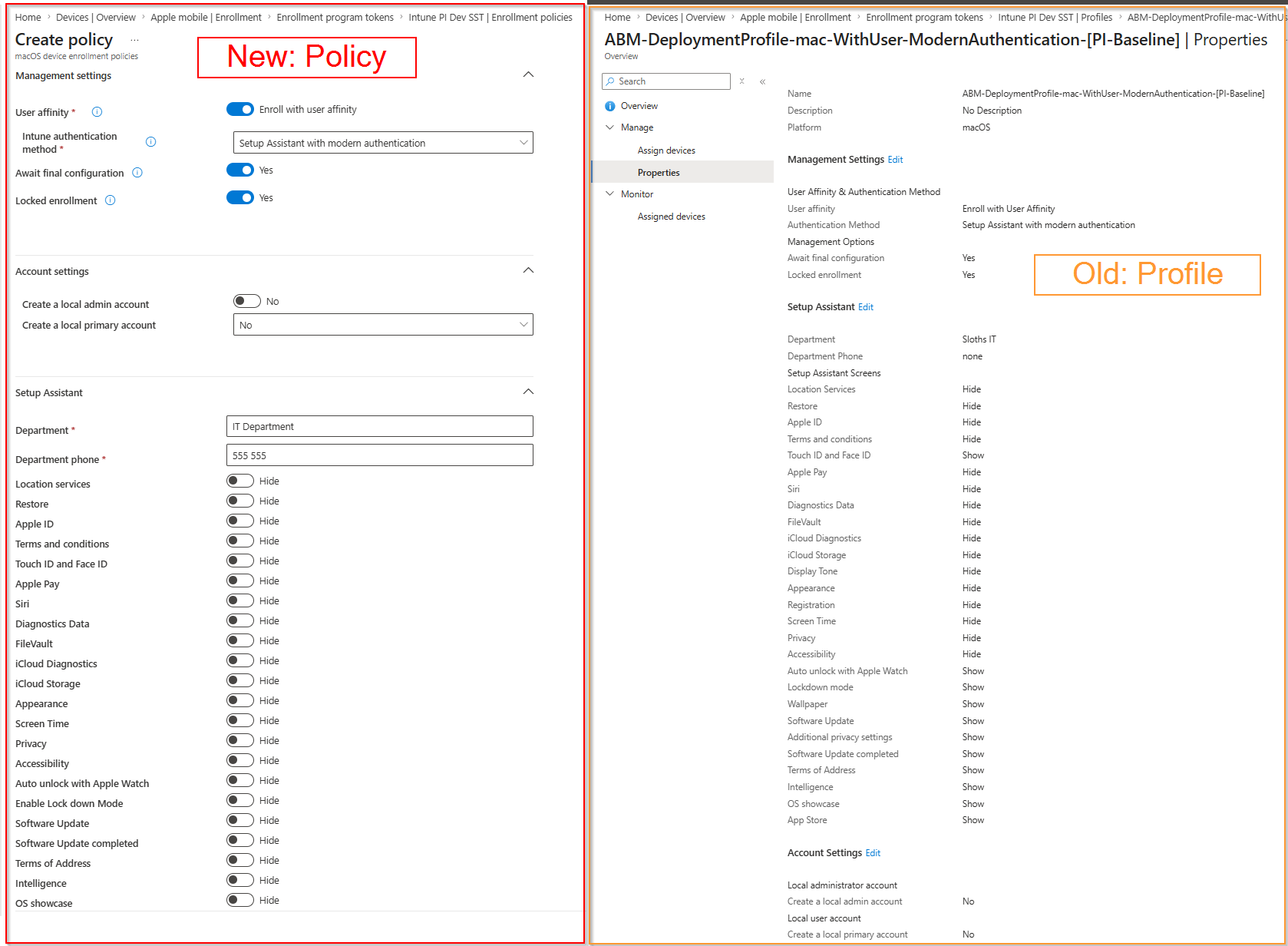The height and width of the screenshot is (946, 1288).
Task: Click into Department text field
Action: (x=380, y=426)
